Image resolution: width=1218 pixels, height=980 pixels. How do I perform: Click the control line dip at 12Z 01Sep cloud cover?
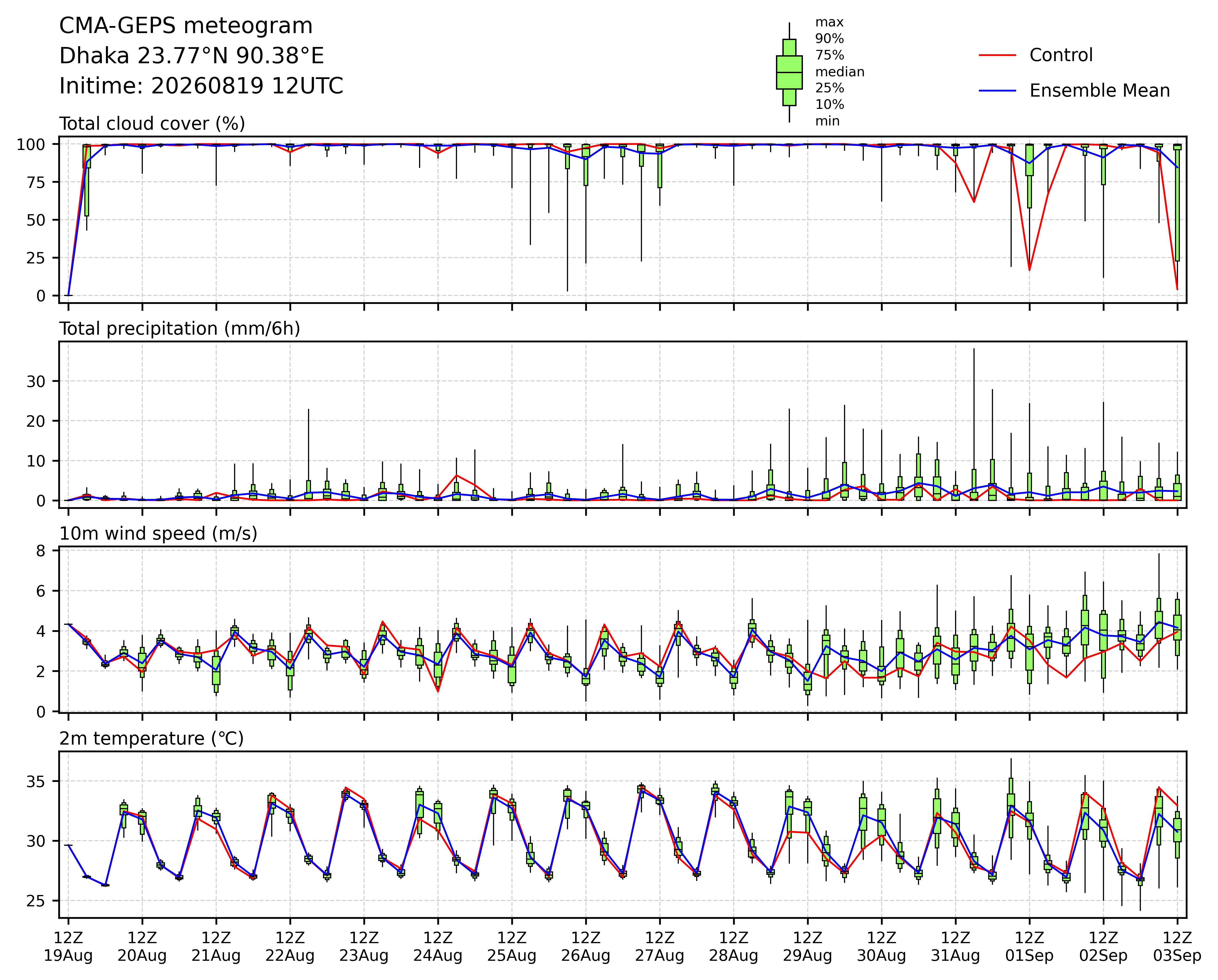click(1029, 270)
